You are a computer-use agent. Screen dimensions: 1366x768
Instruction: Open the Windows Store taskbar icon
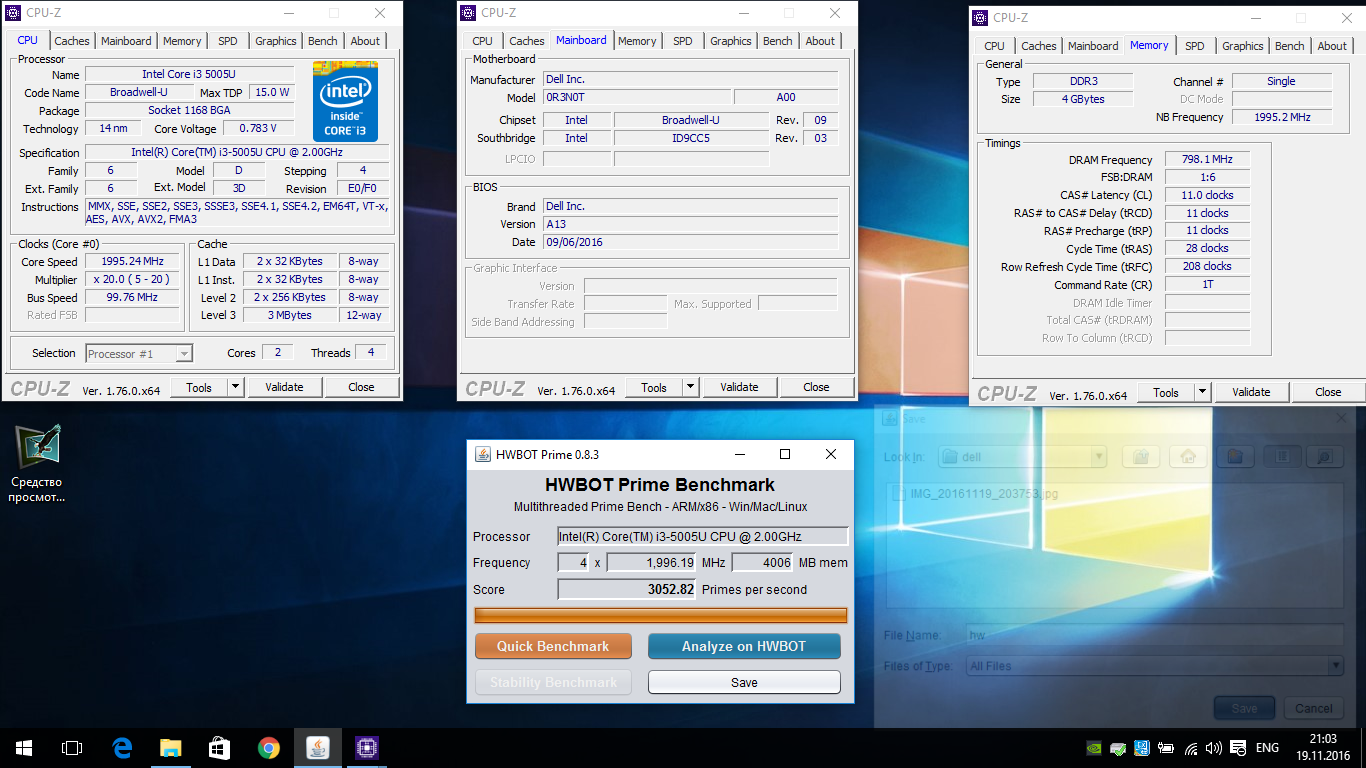click(220, 747)
